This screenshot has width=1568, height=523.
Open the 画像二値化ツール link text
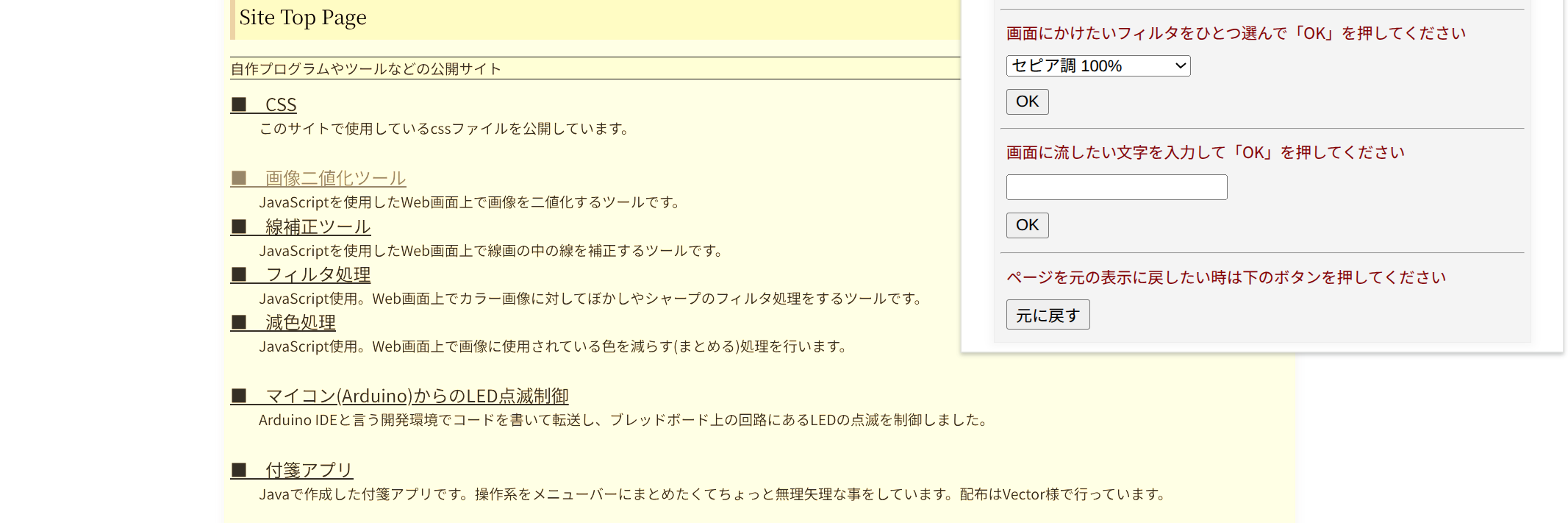click(335, 178)
